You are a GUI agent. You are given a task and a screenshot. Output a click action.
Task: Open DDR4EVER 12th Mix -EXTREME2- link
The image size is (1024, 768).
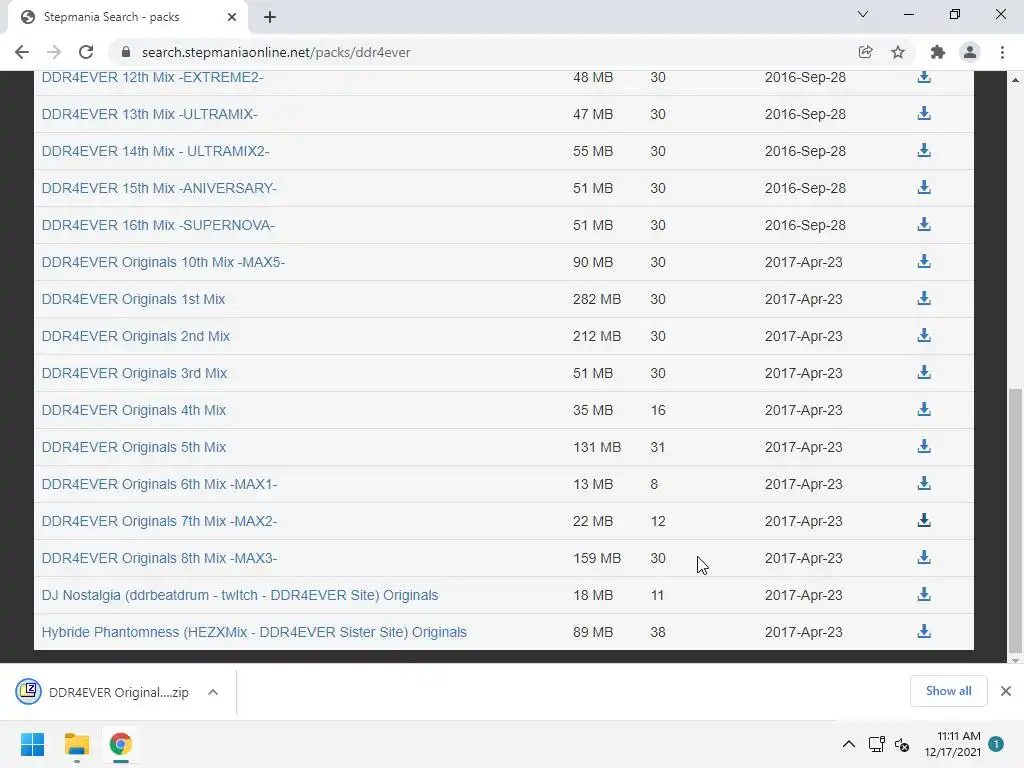(152, 77)
